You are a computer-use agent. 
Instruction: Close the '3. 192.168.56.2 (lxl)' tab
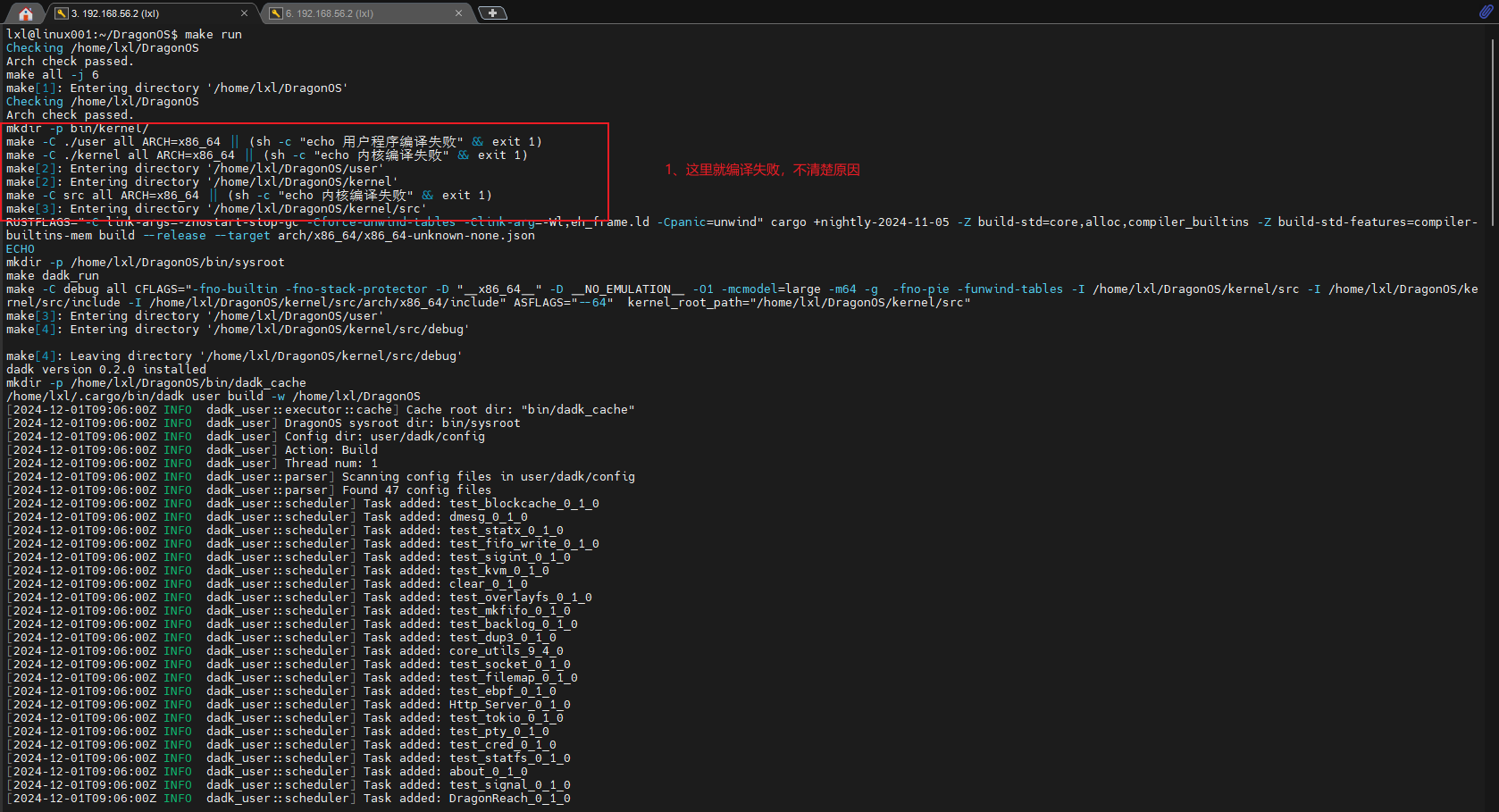pos(244,13)
